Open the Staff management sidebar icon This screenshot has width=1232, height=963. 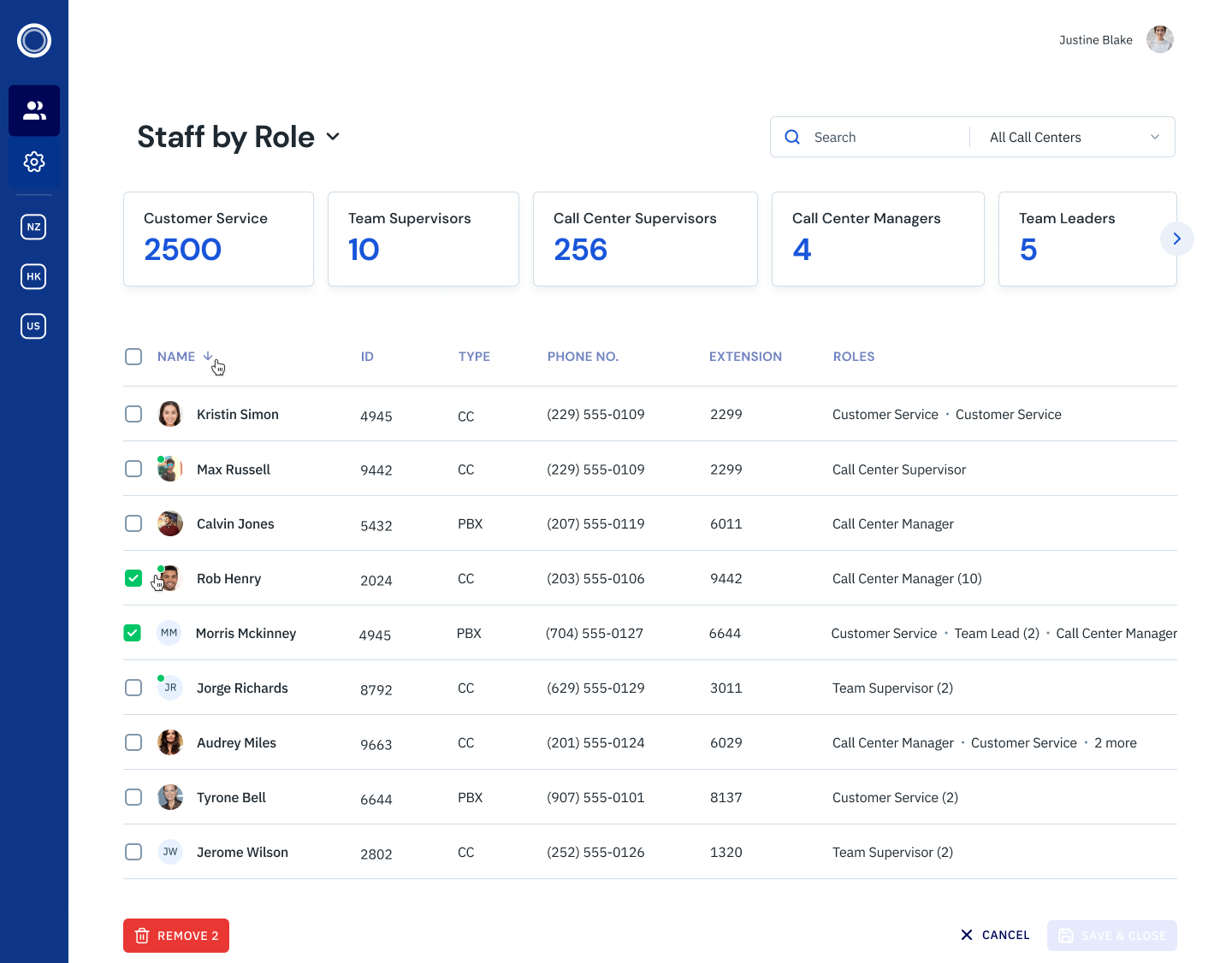34,109
